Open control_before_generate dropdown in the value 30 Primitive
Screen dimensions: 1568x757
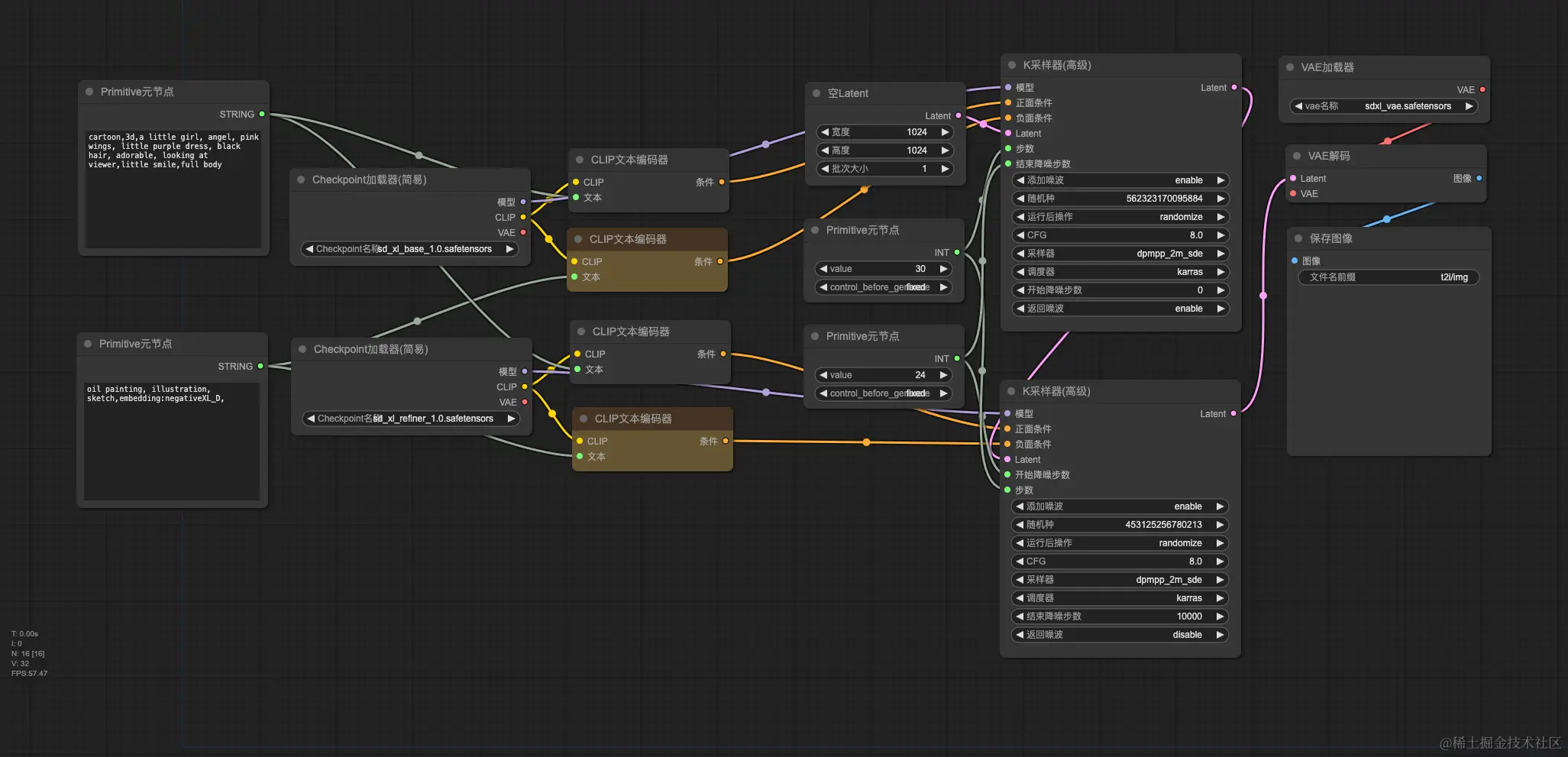point(884,287)
